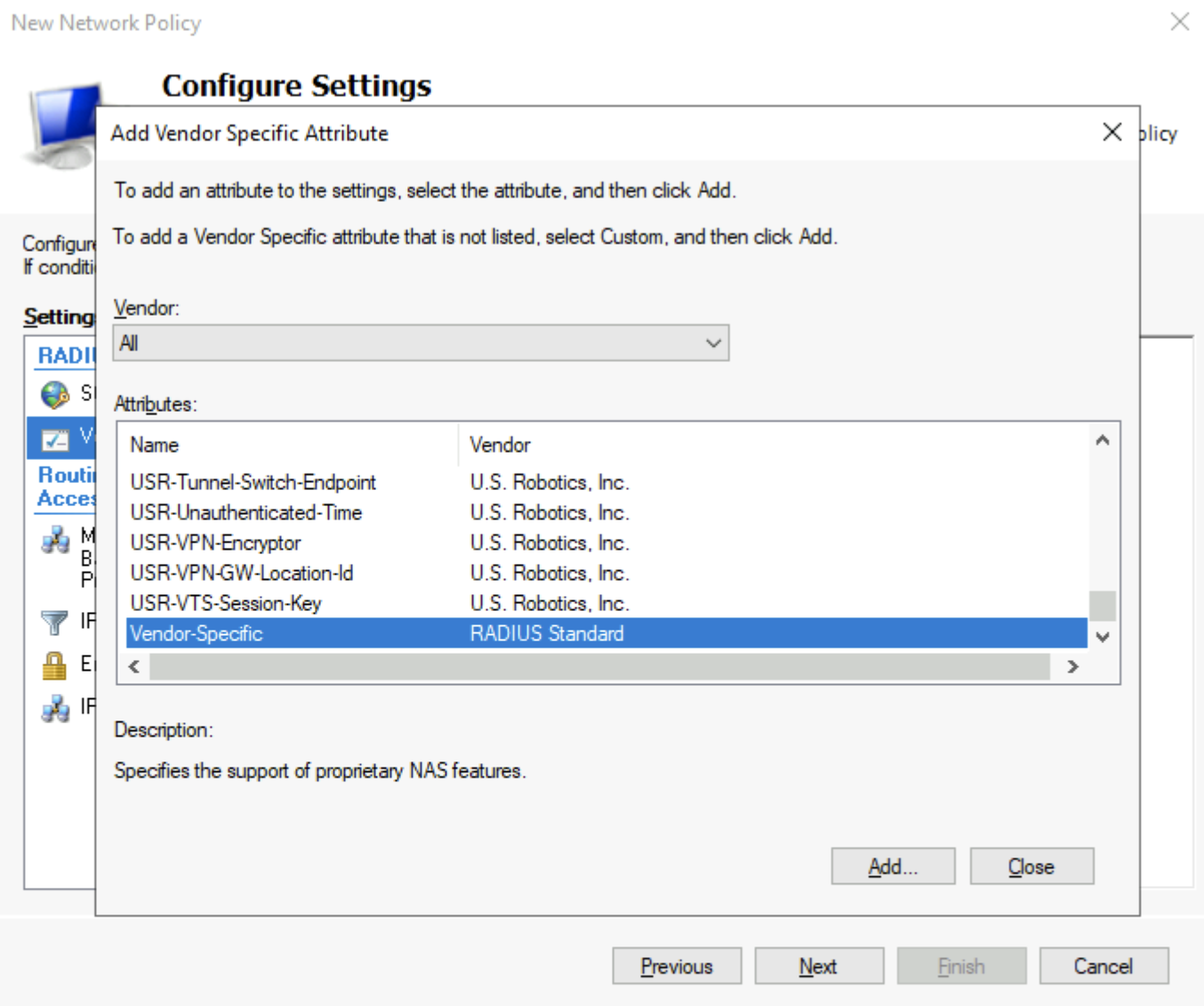This screenshot has width=1204, height=1006.
Task: Select the USR-Tunnel-Switch-Endpoint attribute
Action: pyautogui.click(x=253, y=482)
